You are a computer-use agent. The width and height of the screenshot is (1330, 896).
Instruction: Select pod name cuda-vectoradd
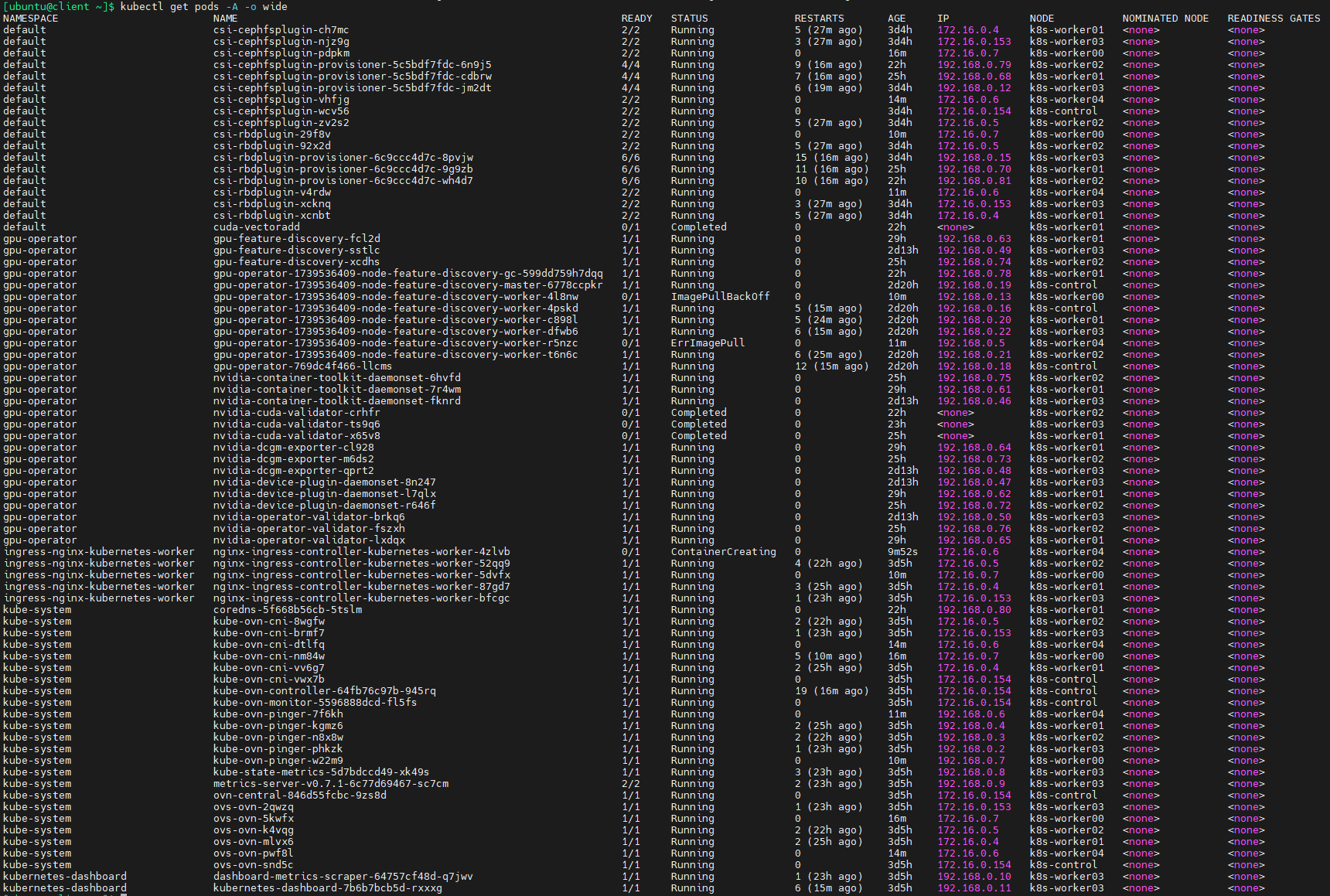coord(256,227)
